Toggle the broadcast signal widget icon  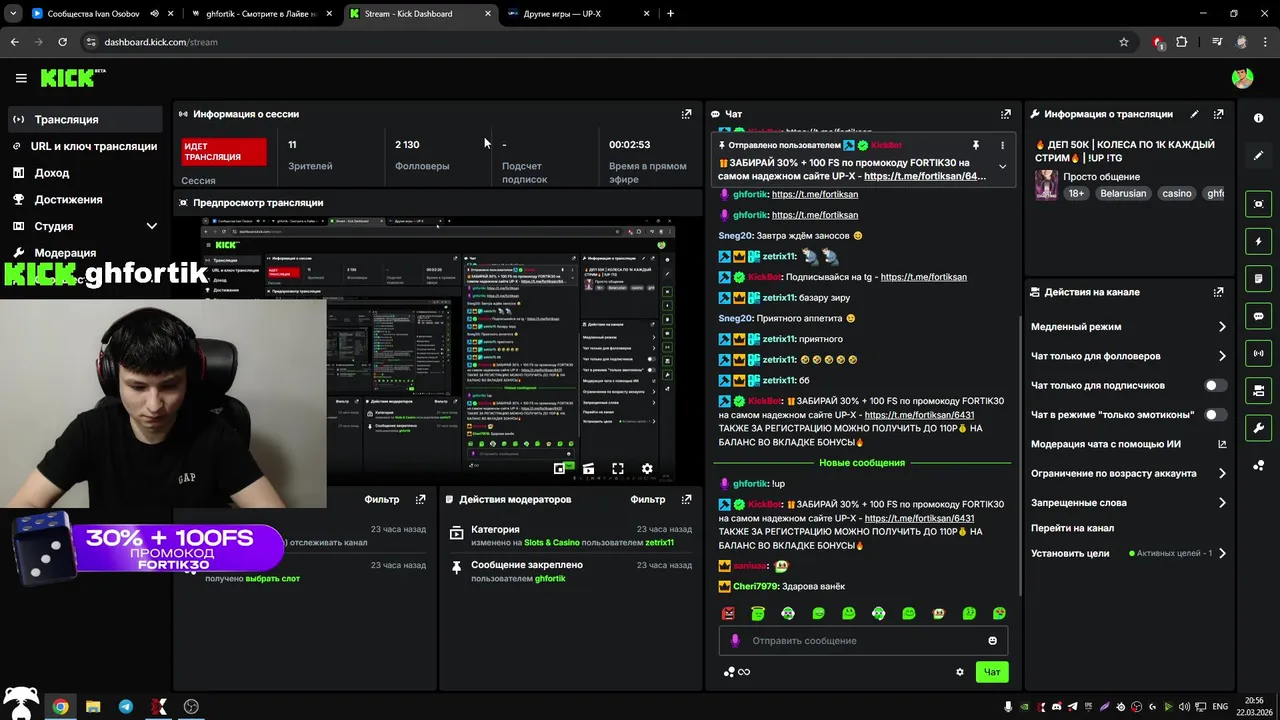tap(1258, 353)
